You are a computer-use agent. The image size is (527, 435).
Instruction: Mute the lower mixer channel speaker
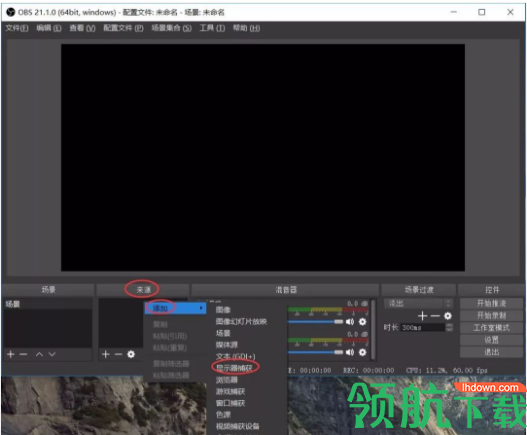pyautogui.click(x=350, y=352)
